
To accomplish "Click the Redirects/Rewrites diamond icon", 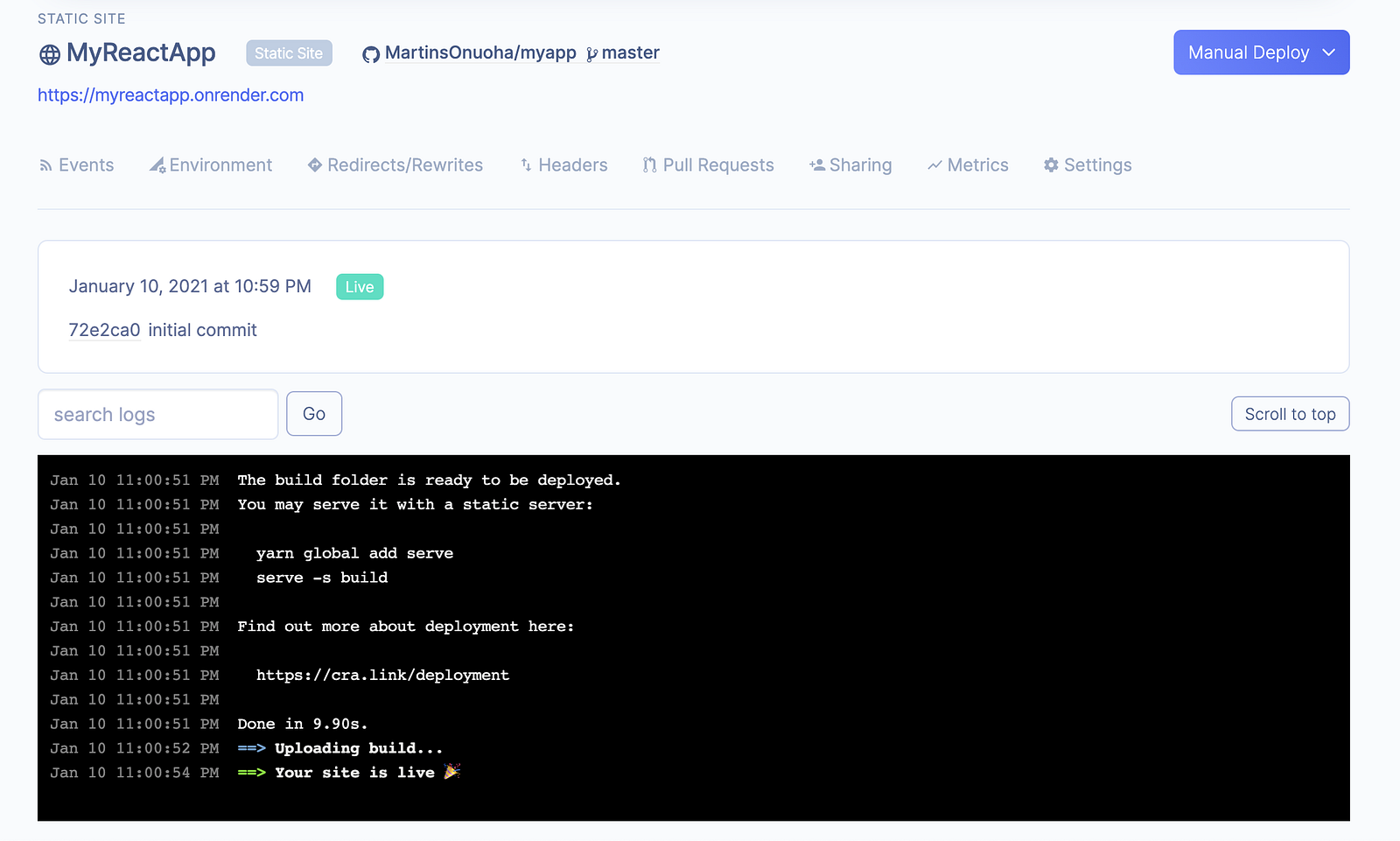I will point(315,165).
